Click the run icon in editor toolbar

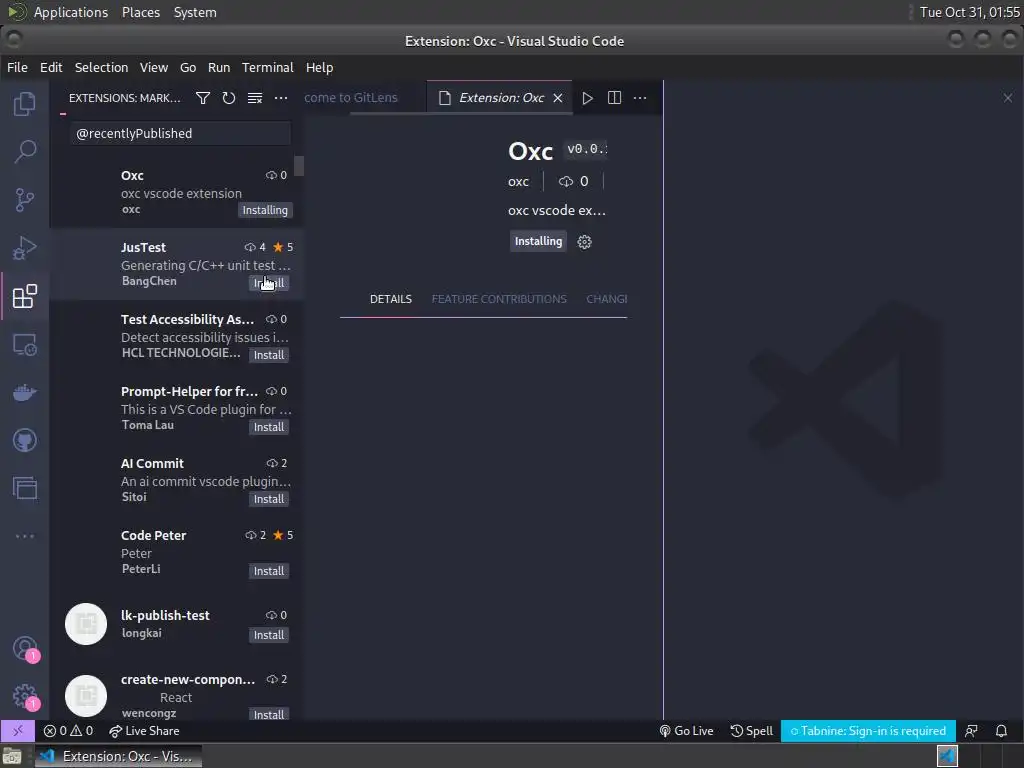pos(588,98)
